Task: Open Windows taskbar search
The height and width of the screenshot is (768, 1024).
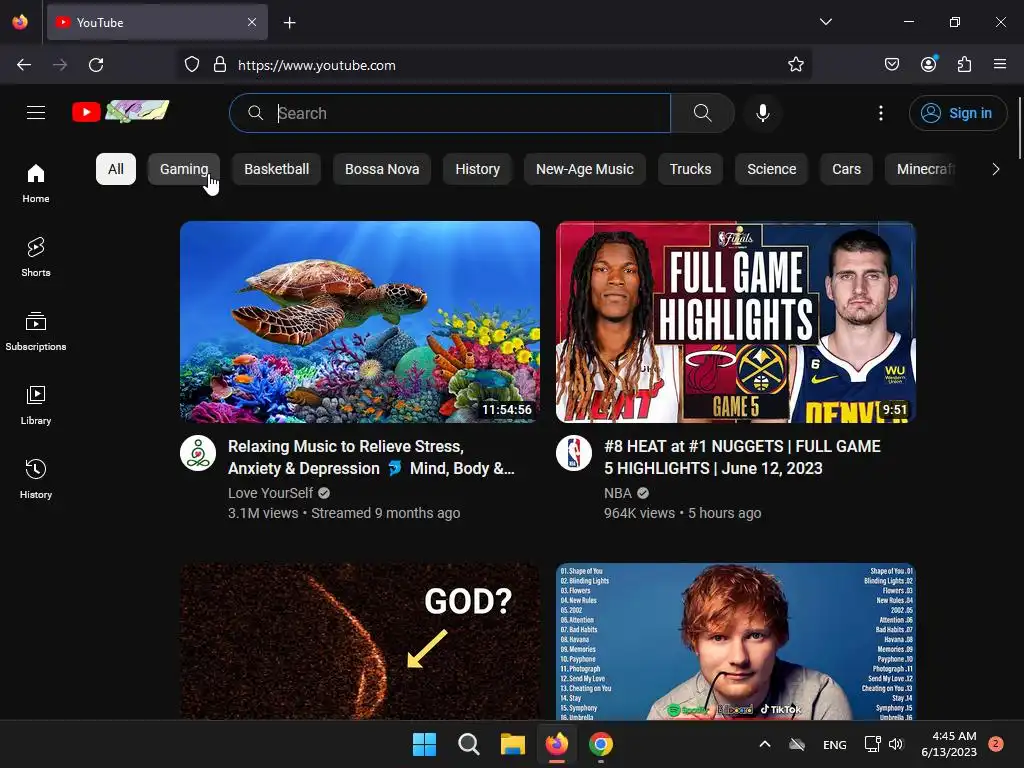Action: coord(468,744)
